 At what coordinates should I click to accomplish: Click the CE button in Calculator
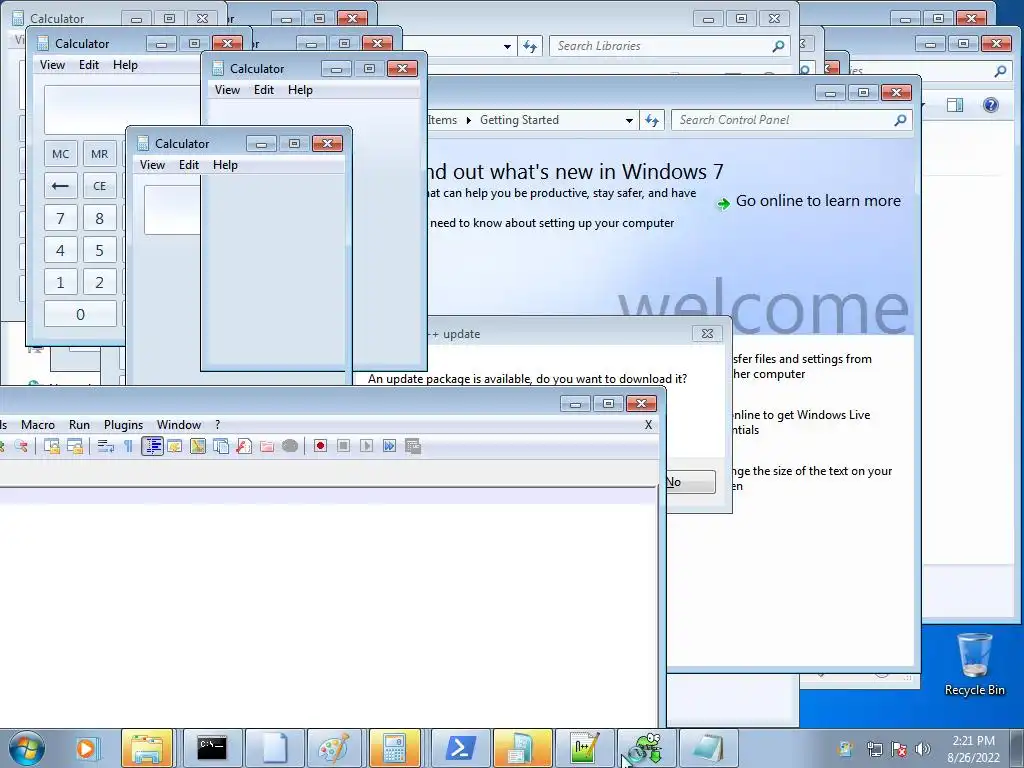pyautogui.click(x=100, y=186)
